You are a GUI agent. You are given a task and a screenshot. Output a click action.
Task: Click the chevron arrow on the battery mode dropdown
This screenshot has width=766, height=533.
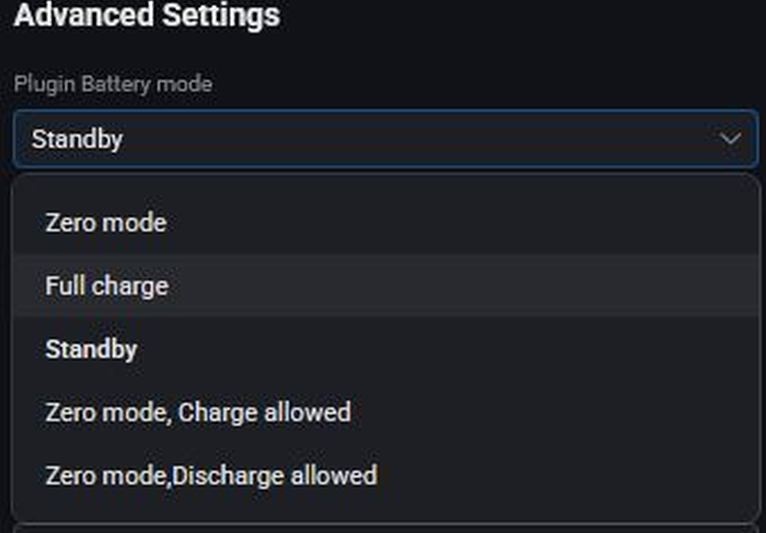(x=730, y=139)
